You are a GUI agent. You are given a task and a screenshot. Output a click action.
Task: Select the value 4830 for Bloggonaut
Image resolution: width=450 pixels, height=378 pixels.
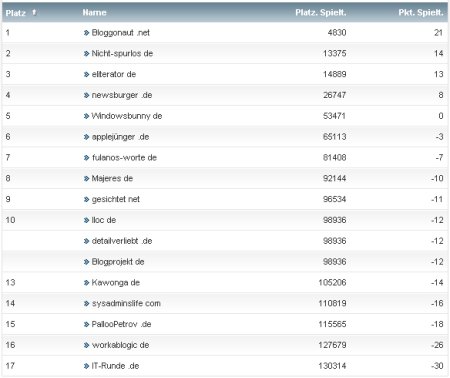click(337, 33)
